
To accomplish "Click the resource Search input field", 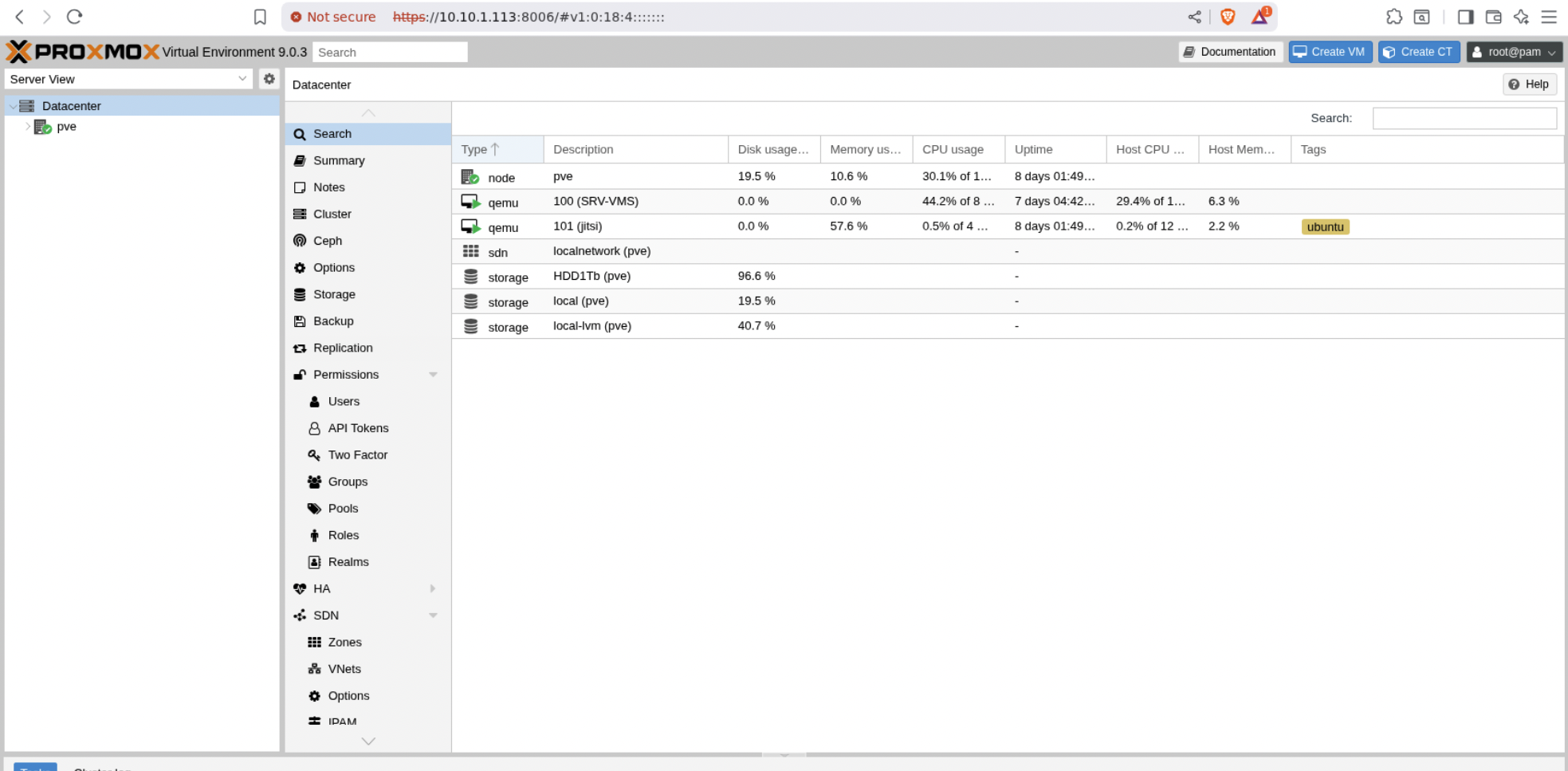I will pyautogui.click(x=1464, y=118).
